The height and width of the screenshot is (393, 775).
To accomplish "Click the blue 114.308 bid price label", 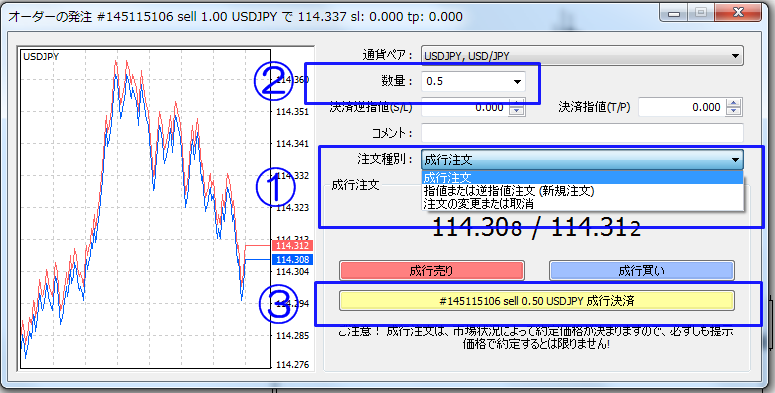I will tap(293, 260).
